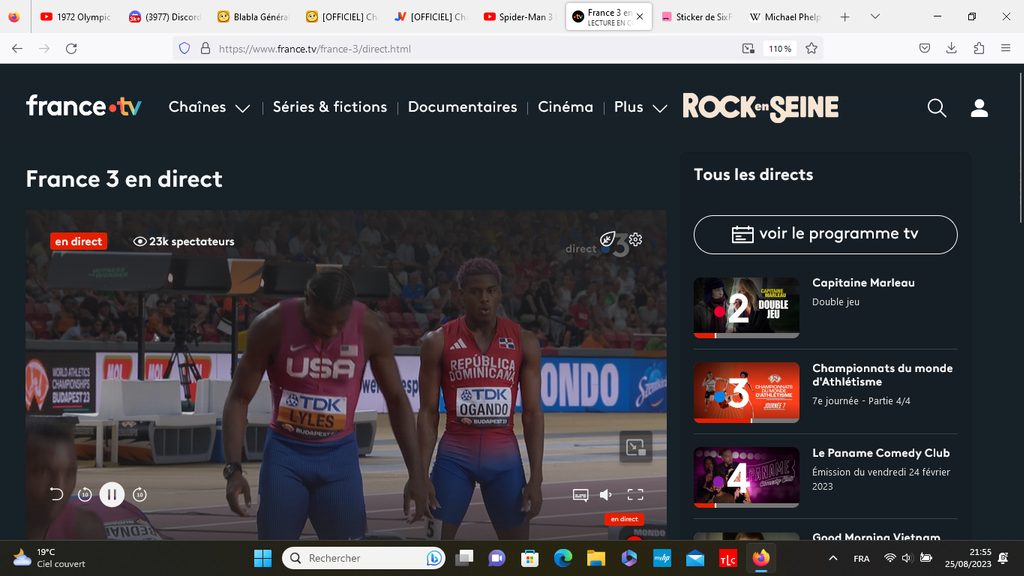The height and width of the screenshot is (576, 1024).
Task: Switch to the Discord tab
Action: pos(165,17)
